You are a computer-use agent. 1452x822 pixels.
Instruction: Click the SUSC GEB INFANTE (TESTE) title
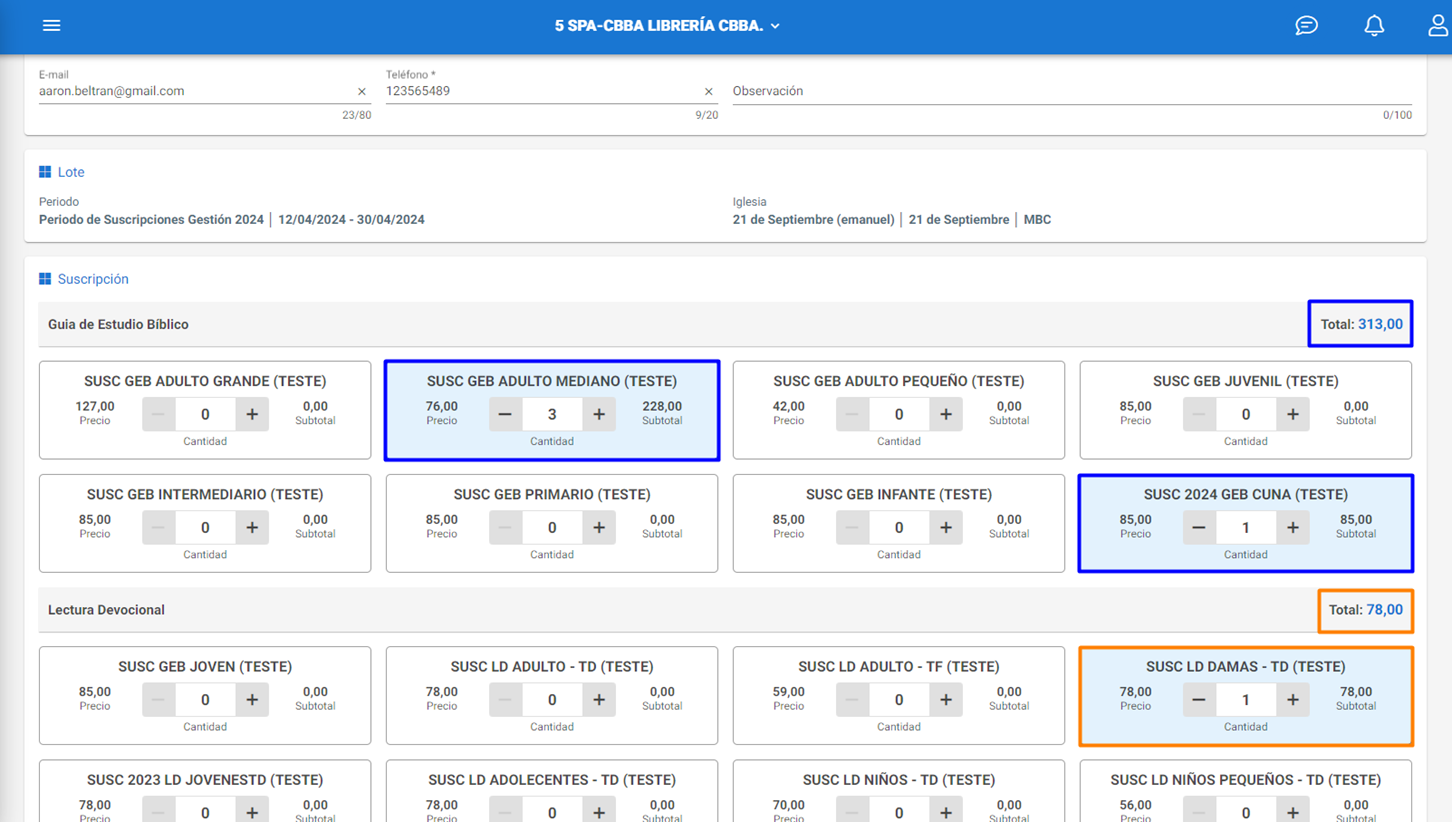[899, 494]
